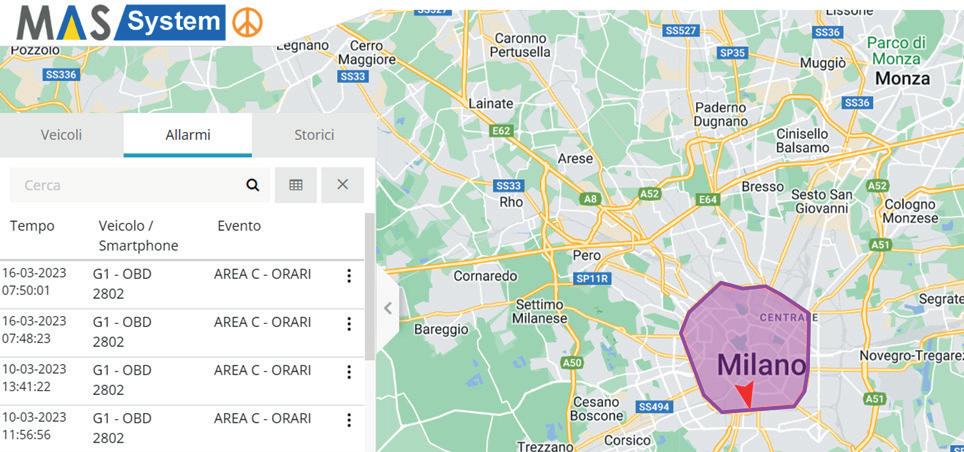Click AREA C - ORARI in 13:41:22 row
Screen dimensions: 964x452
[263, 370]
